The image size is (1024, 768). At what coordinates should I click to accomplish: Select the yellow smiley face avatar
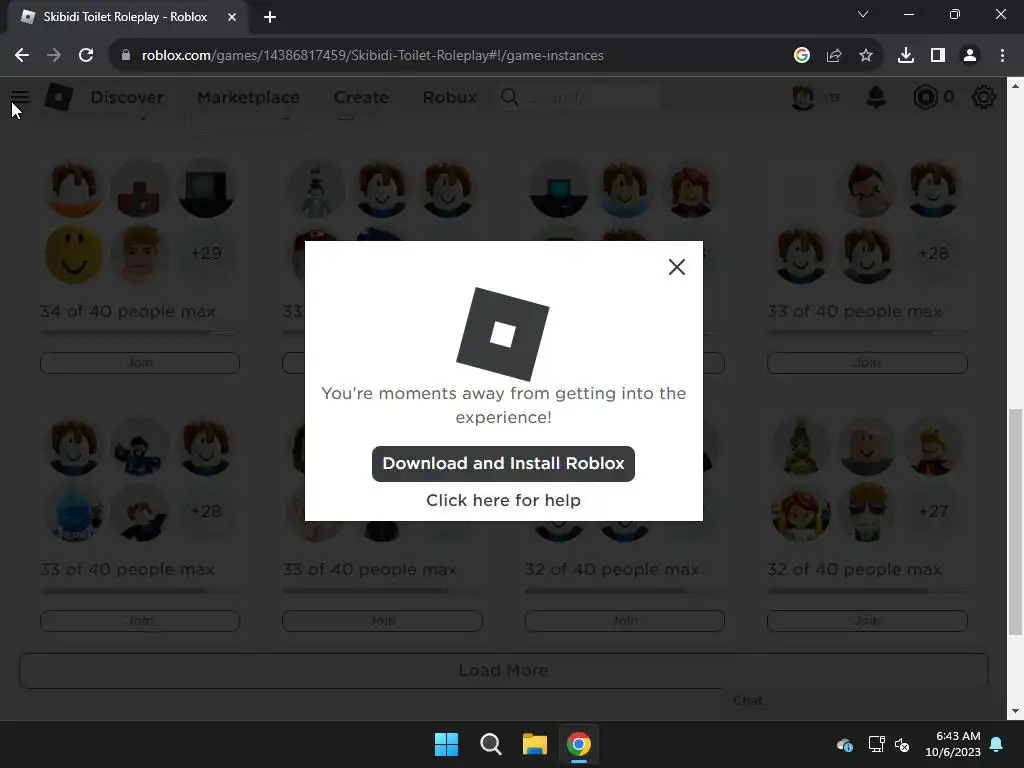click(73, 253)
